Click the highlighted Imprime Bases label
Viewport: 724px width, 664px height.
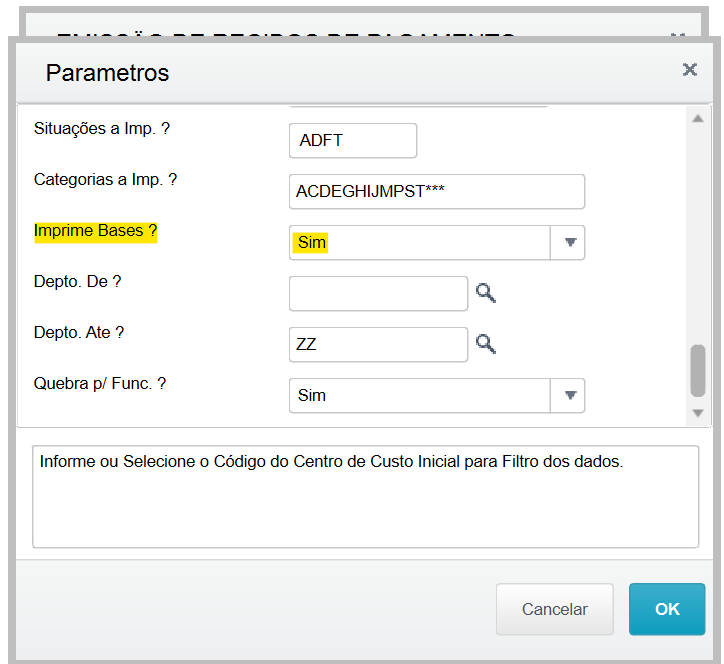[x=96, y=231]
